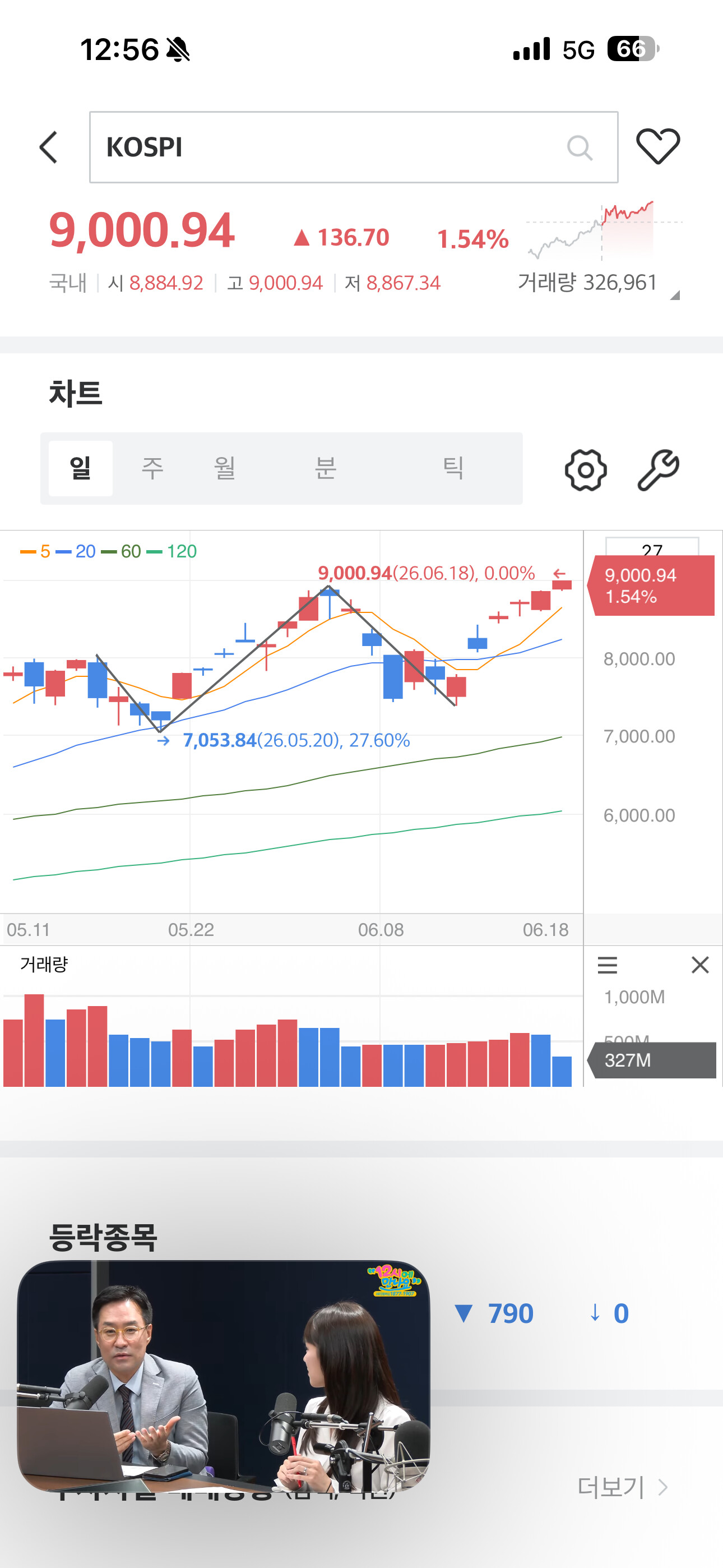Tap the mini intraday sparkline chart
The image size is (723, 1568).
[x=604, y=230]
